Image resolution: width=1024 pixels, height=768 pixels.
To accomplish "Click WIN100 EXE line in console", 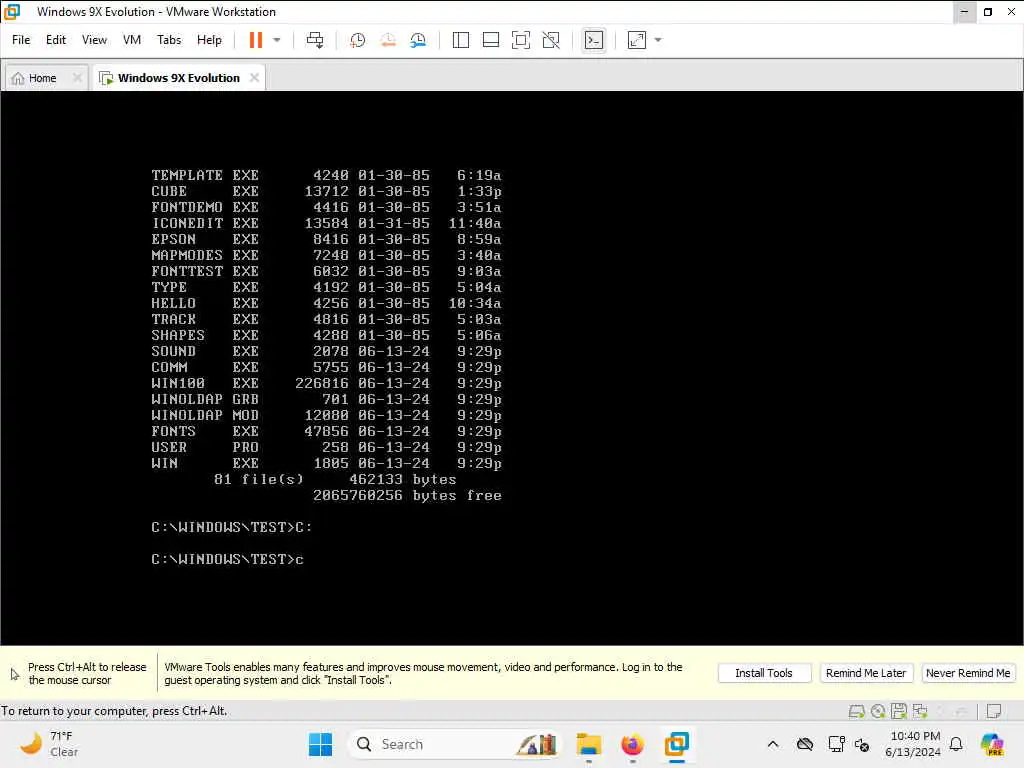I will (x=326, y=383).
